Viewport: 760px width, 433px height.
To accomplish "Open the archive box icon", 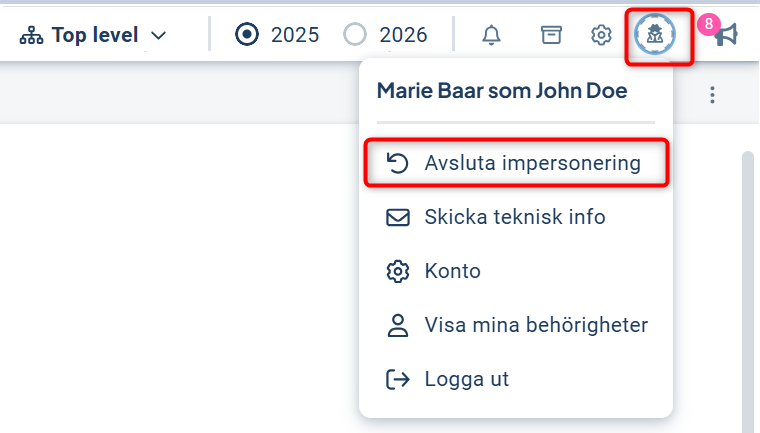I will tap(550, 35).
